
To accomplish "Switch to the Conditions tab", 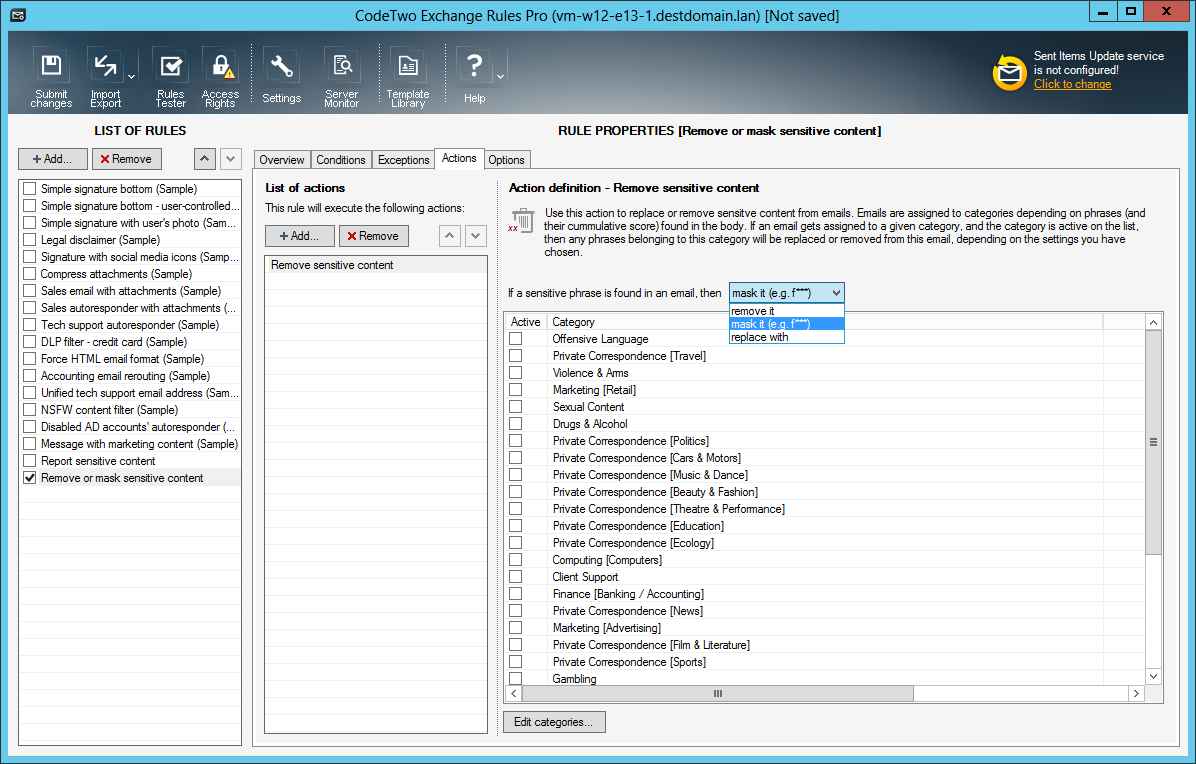I will click(341, 159).
